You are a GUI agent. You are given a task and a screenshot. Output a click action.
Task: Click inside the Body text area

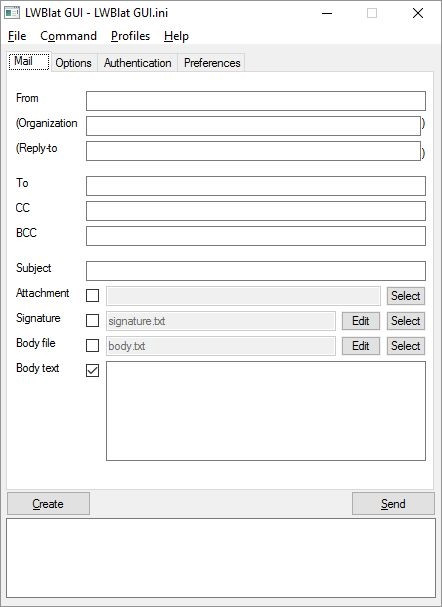coord(266,411)
